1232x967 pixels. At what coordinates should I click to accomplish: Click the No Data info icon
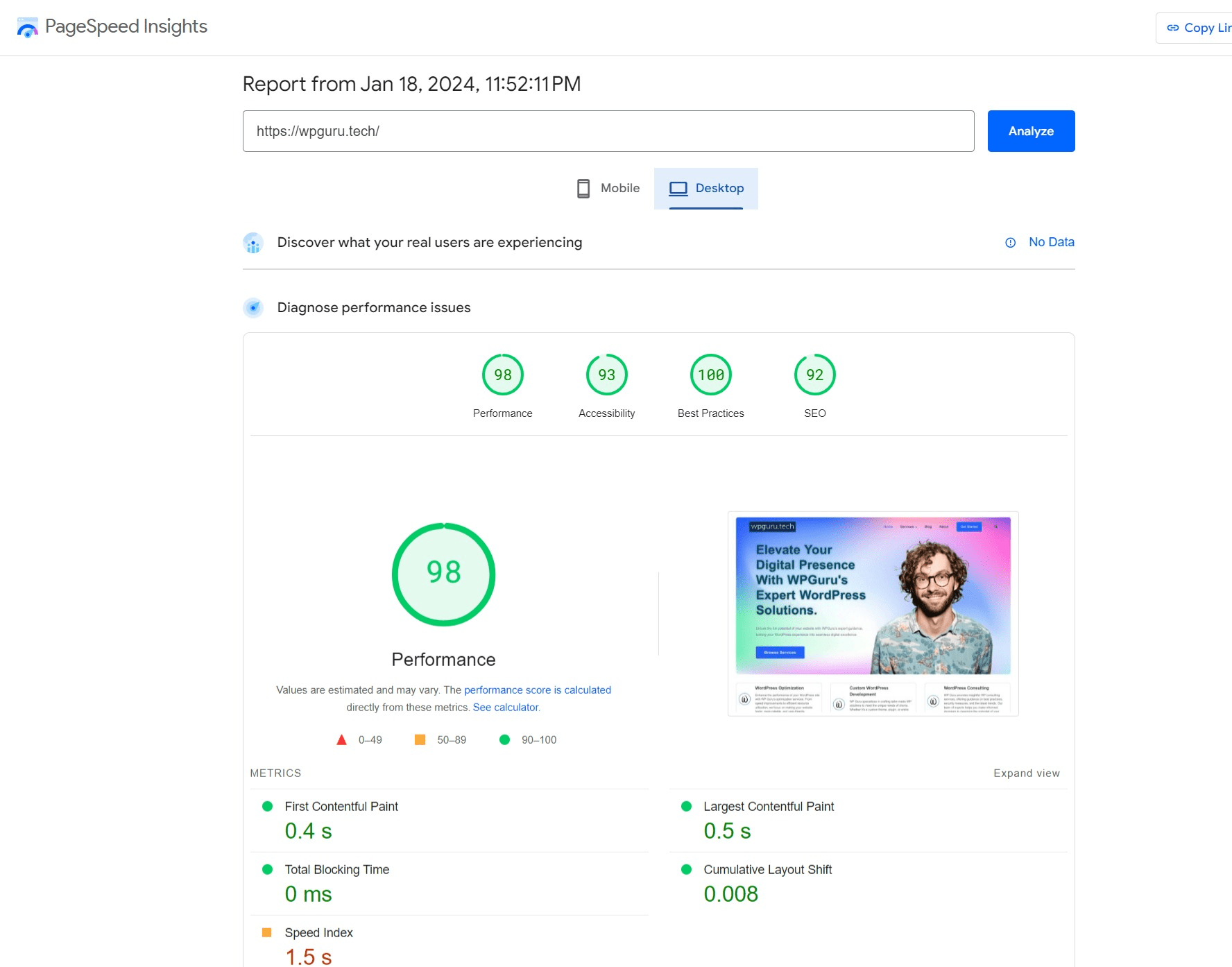pos(1011,243)
